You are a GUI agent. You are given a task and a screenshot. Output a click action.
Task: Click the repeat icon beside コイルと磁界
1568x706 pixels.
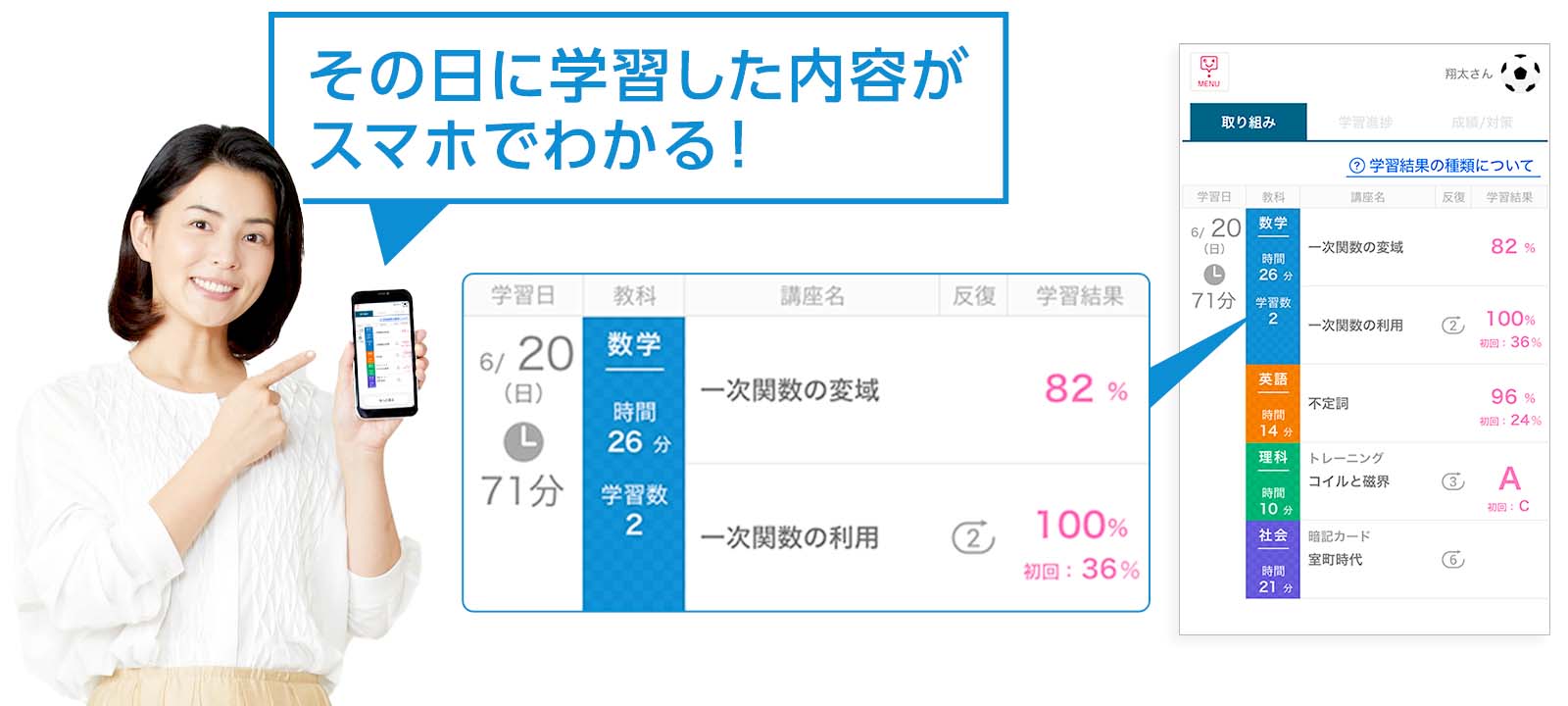point(1452,481)
